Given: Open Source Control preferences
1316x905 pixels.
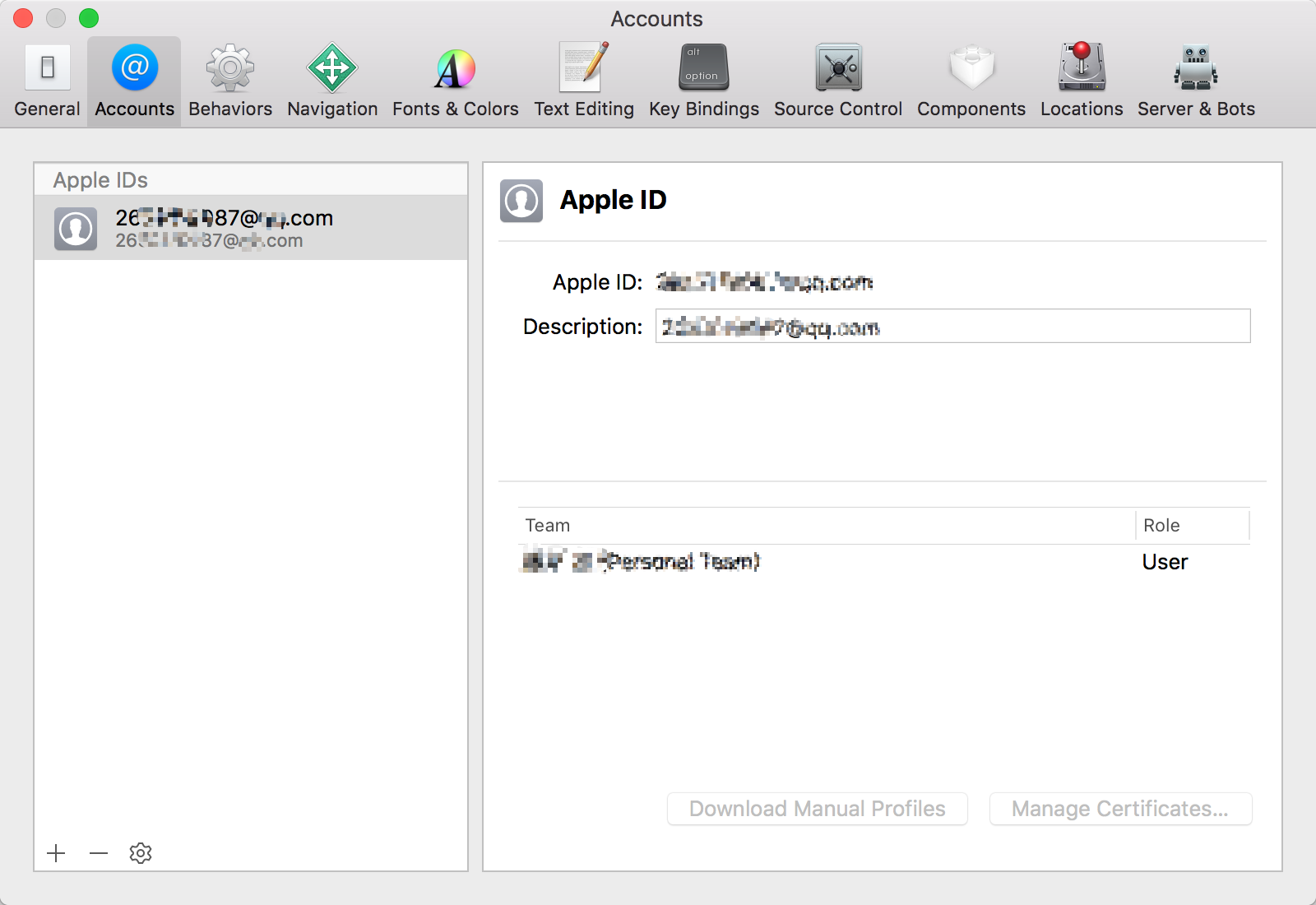Looking at the screenshot, I should coord(837,81).
